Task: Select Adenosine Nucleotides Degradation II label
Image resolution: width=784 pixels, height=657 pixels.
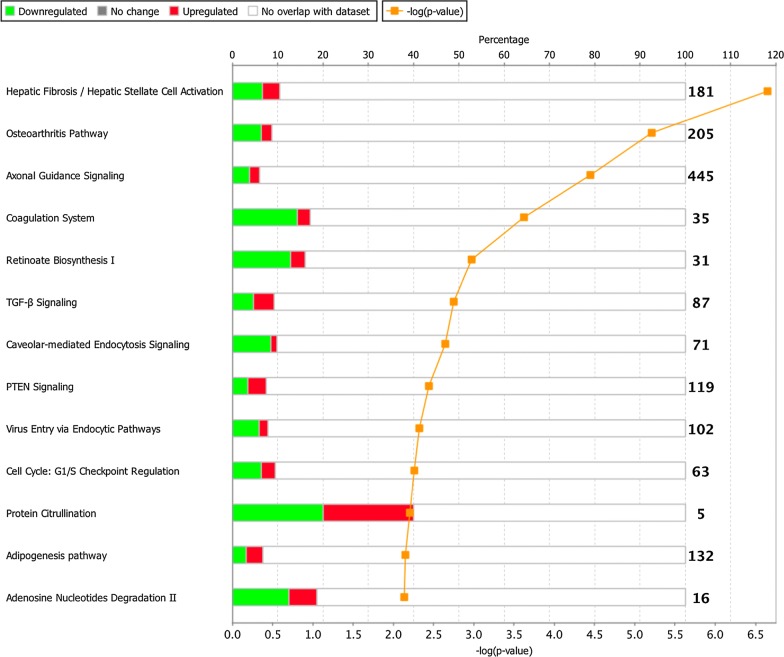Action: click(91, 598)
